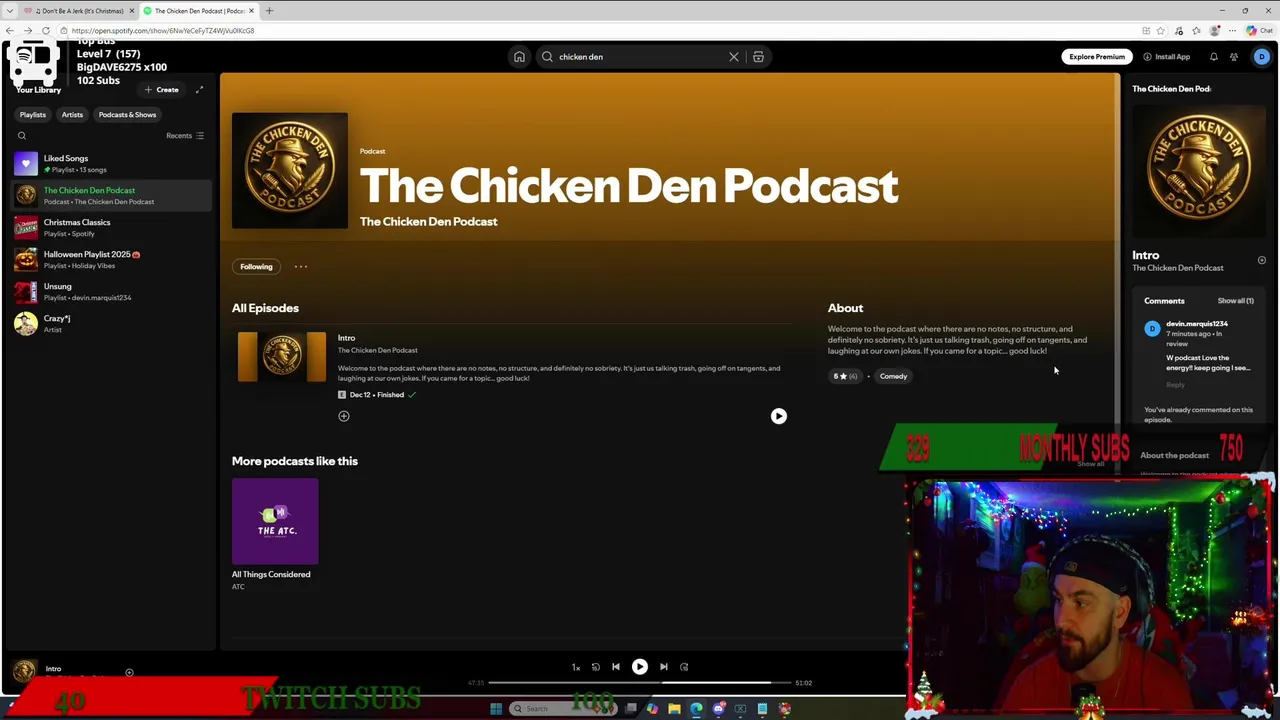1280x720 pixels.
Task: Toggle the Following button
Action: (x=256, y=267)
